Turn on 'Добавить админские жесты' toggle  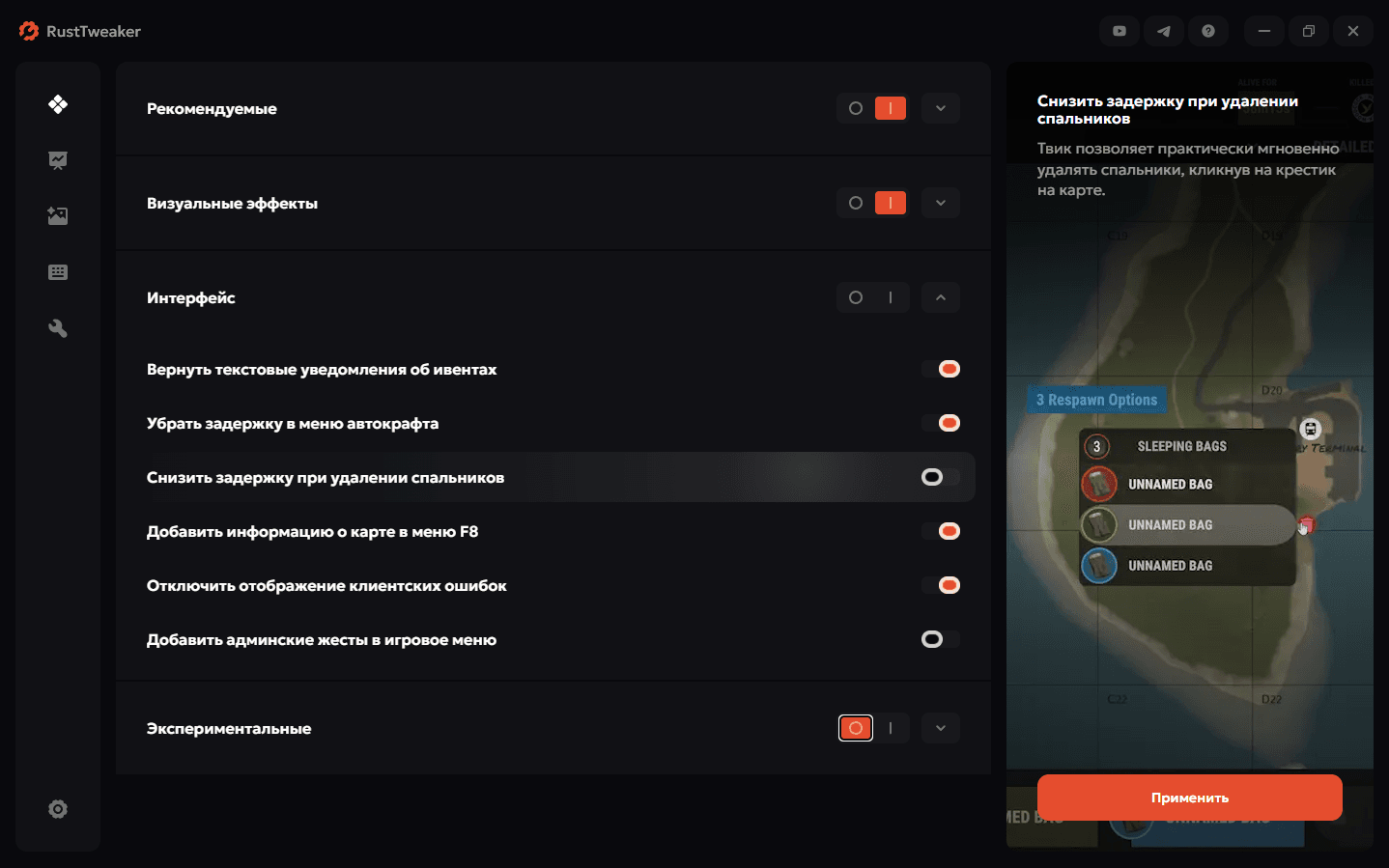pyautogui.click(x=939, y=639)
